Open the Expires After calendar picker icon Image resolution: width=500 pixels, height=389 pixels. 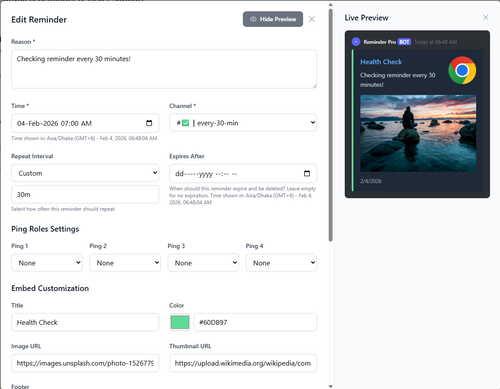pyautogui.click(x=307, y=173)
